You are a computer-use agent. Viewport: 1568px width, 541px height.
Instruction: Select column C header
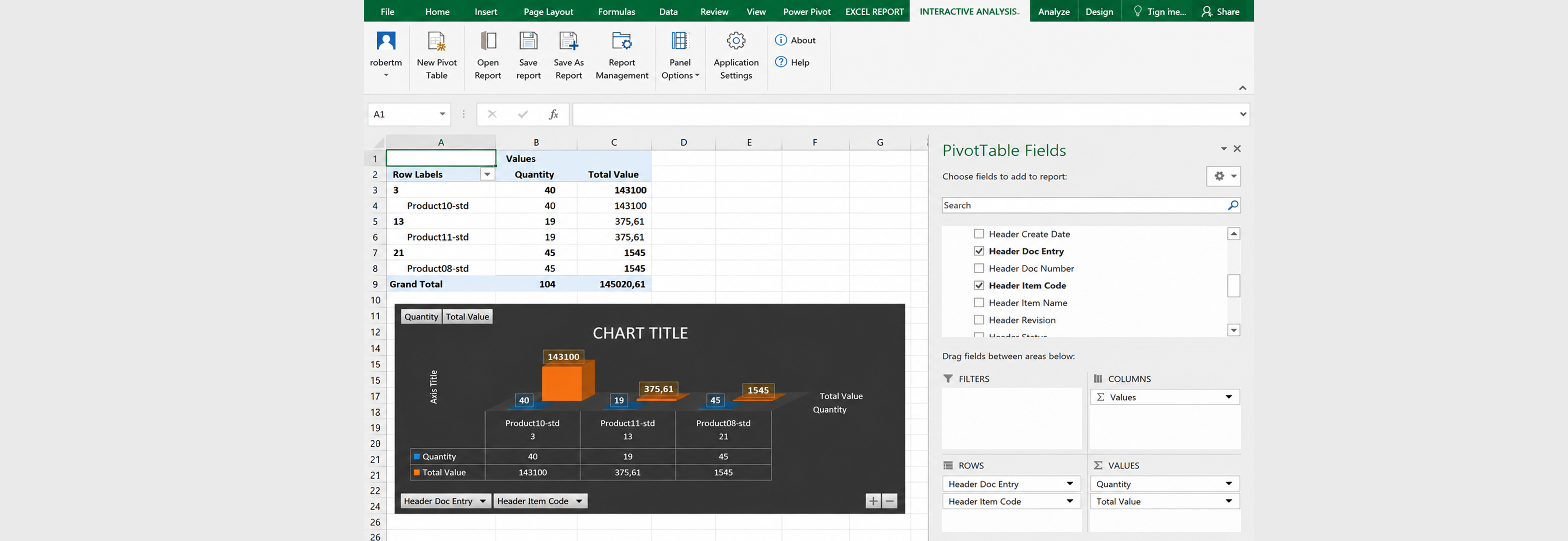tap(614, 143)
